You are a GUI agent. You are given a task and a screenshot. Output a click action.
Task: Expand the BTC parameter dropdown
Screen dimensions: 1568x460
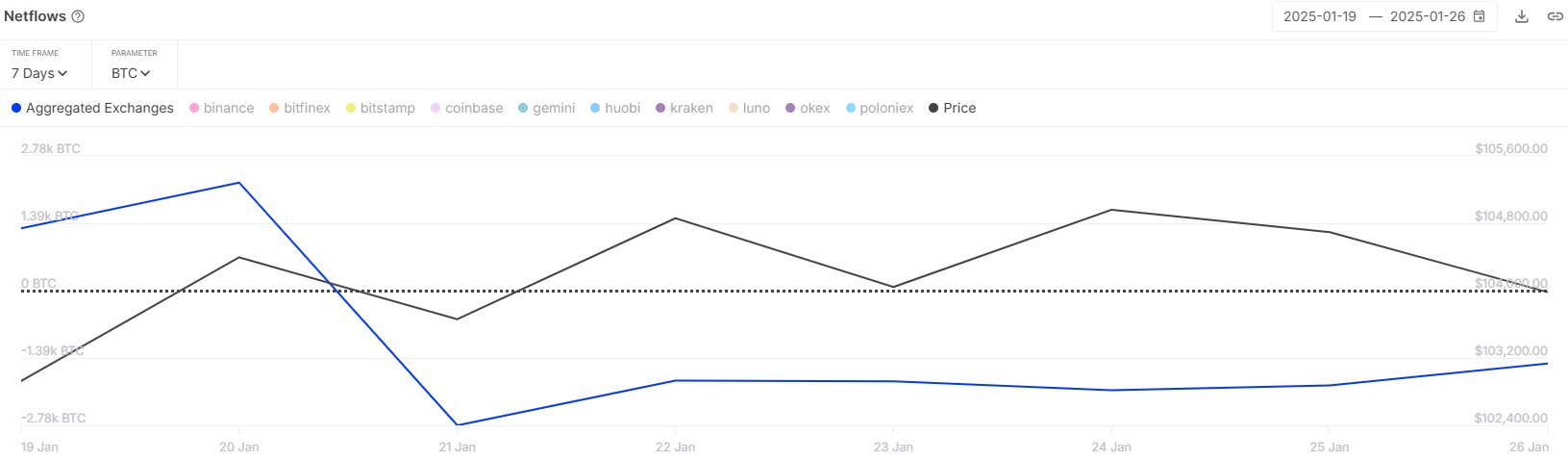coord(131,73)
